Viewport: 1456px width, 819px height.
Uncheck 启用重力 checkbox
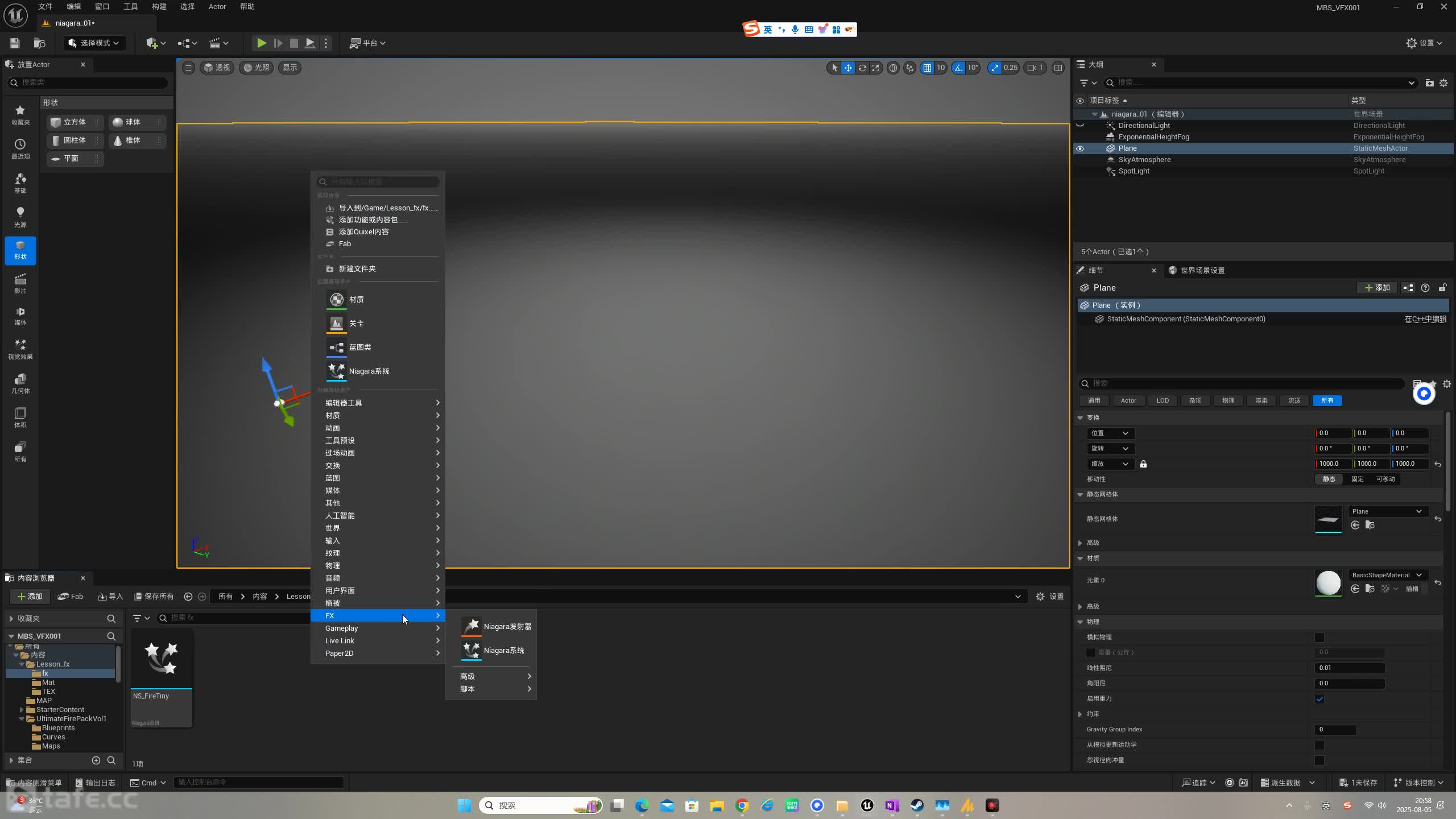point(1319,699)
